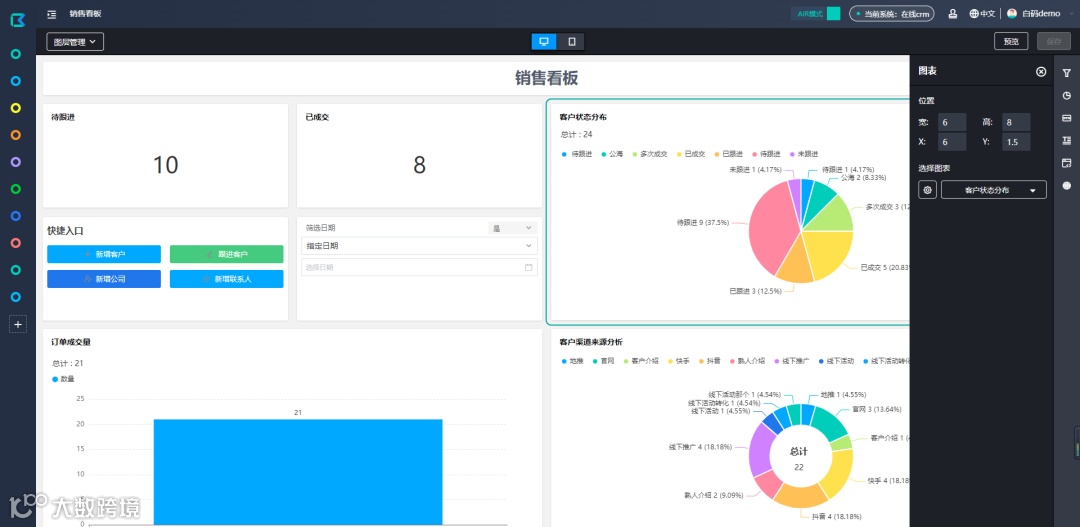Click the globe language icon

point(974,14)
